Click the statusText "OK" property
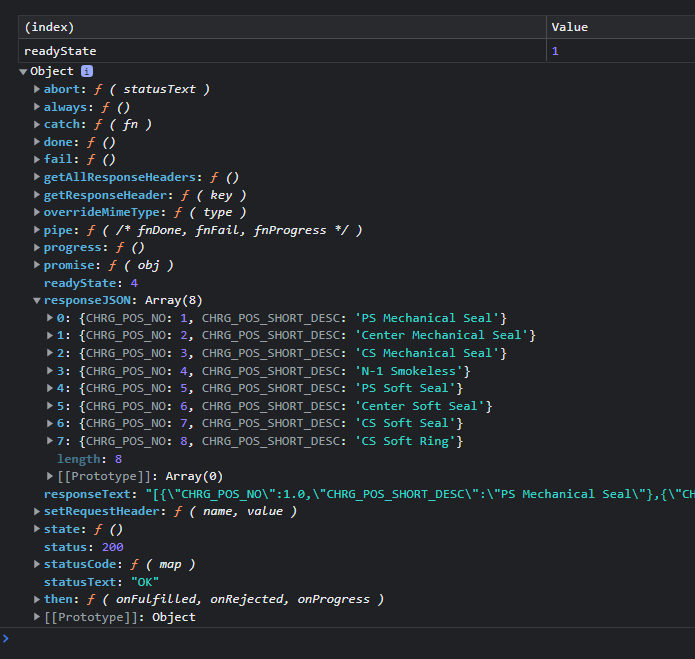The image size is (695, 659). (x=102, y=582)
